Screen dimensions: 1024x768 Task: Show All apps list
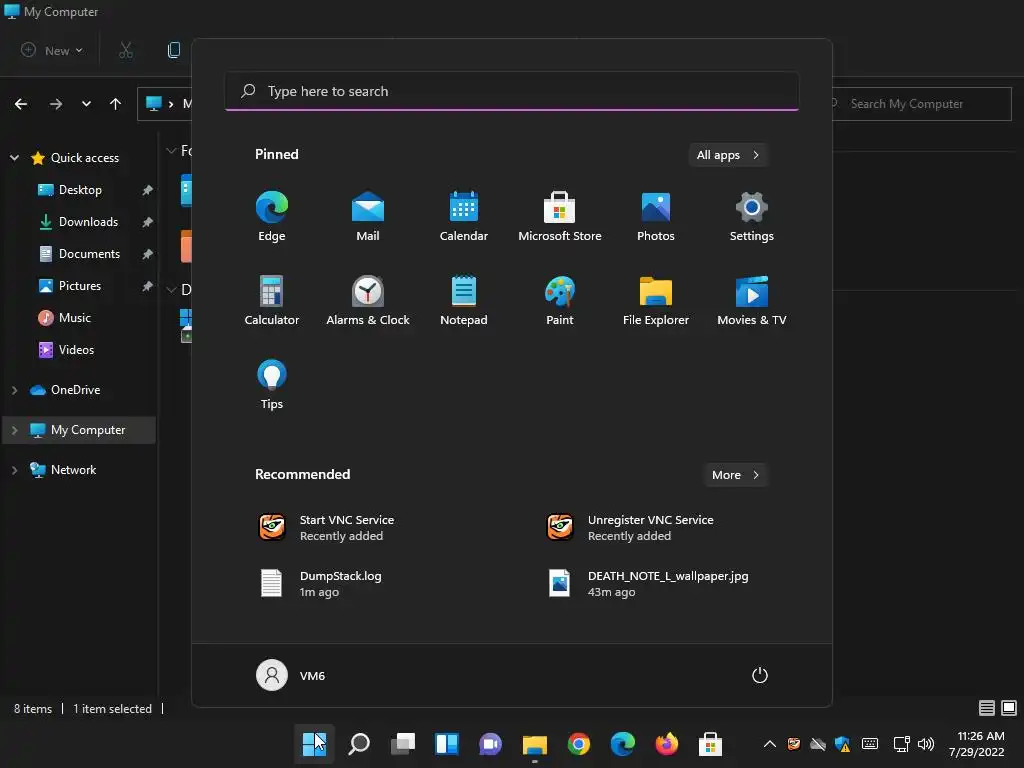point(728,155)
